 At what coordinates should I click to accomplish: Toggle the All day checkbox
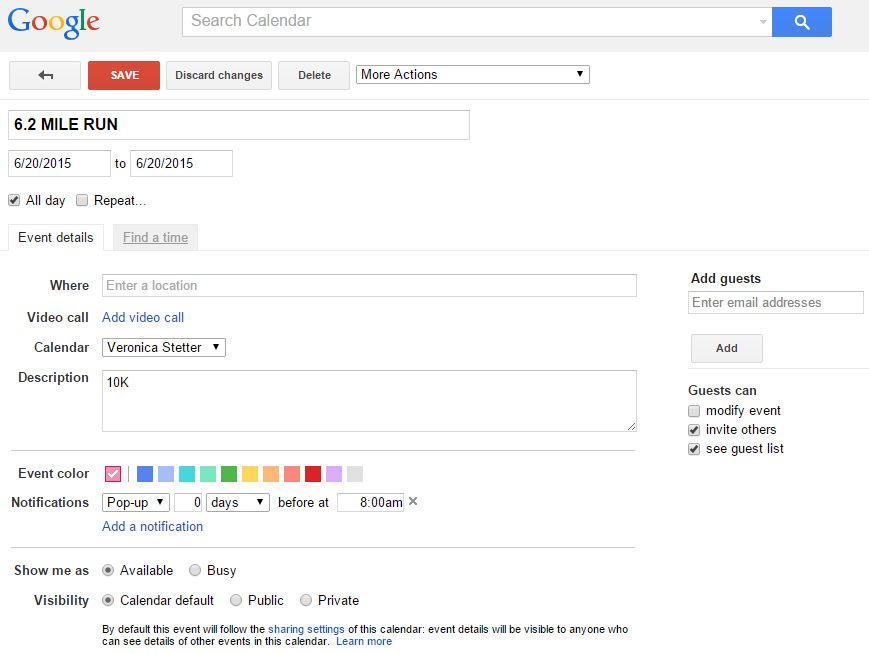[x=14, y=200]
